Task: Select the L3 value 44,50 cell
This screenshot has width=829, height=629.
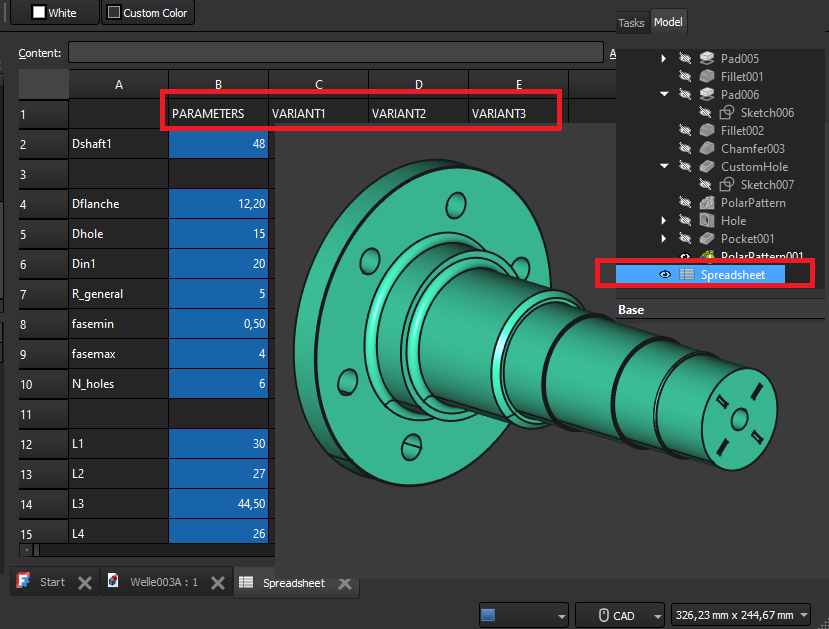Action: pos(218,504)
